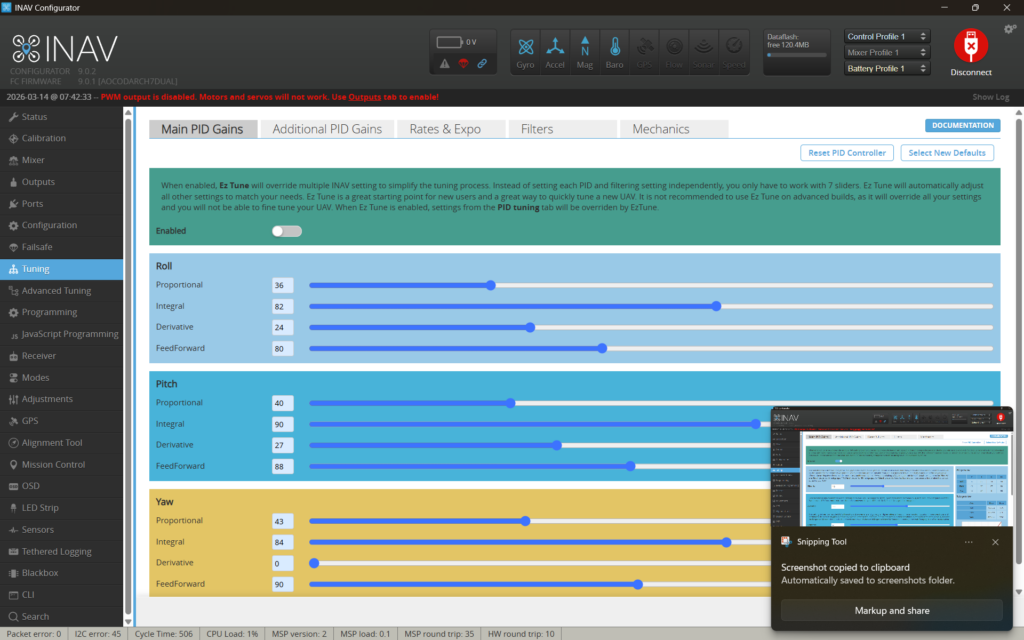
Task: Open the Blackbox sidebar item
Action: (40, 573)
